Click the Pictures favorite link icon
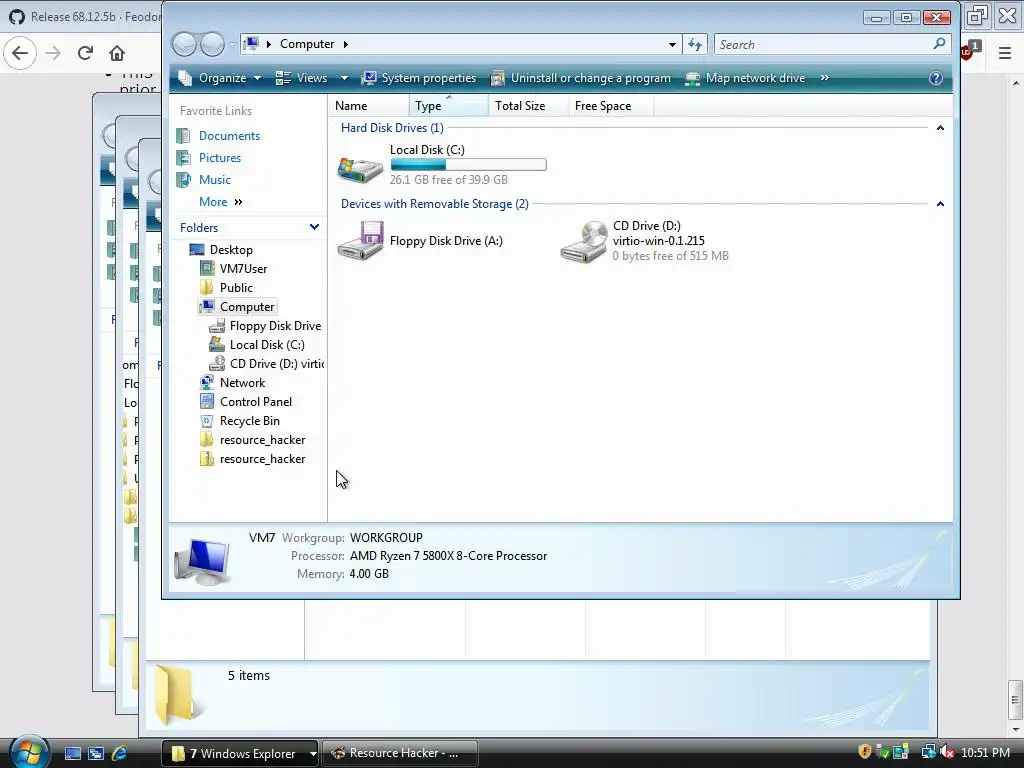 pyautogui.click(x=184, y=158)
